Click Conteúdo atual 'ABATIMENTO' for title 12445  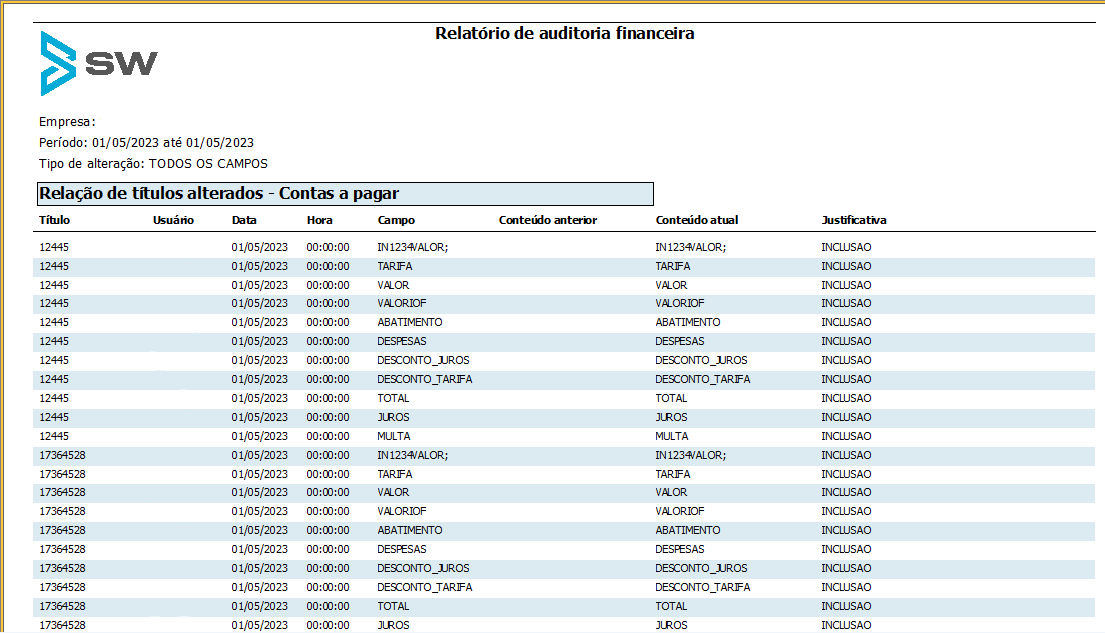tap(688, 322)
